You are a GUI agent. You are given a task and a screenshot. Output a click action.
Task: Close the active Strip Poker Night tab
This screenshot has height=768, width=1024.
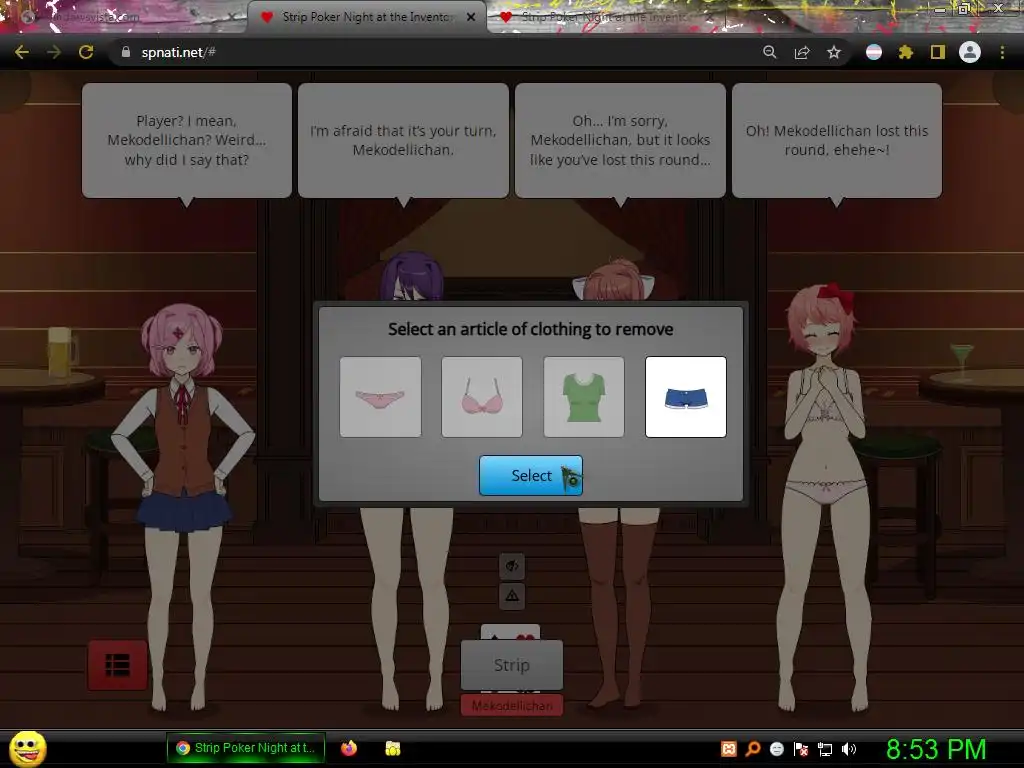(x=471, y=18)
